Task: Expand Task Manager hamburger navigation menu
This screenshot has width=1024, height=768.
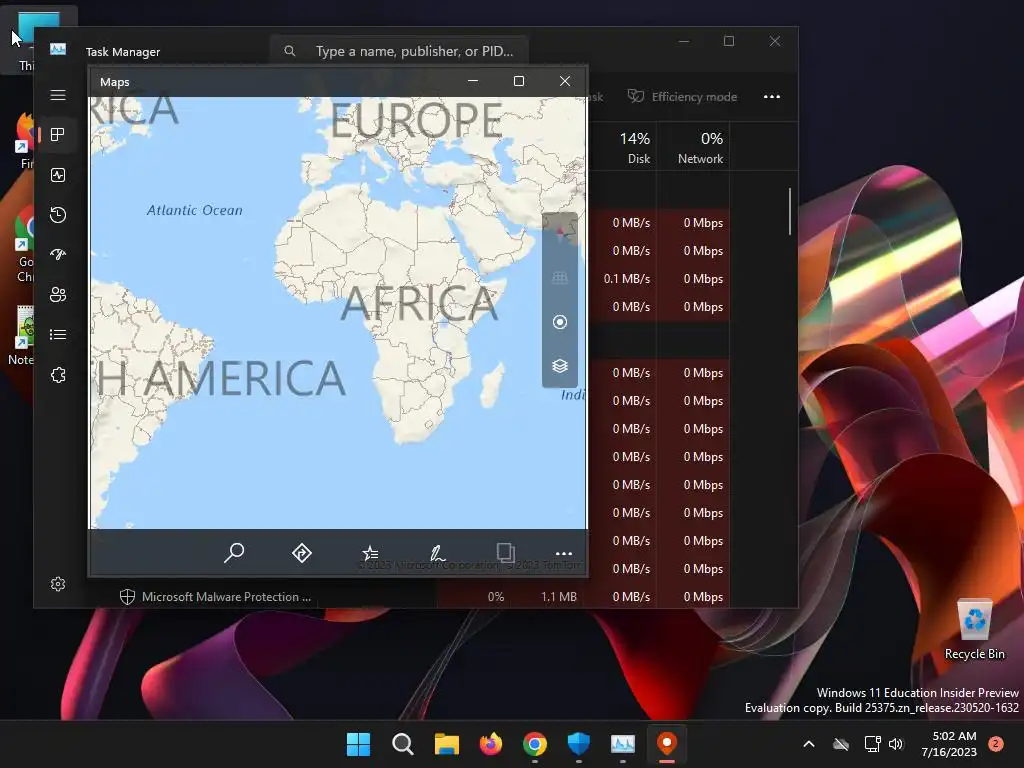Action: coord(58,95)
